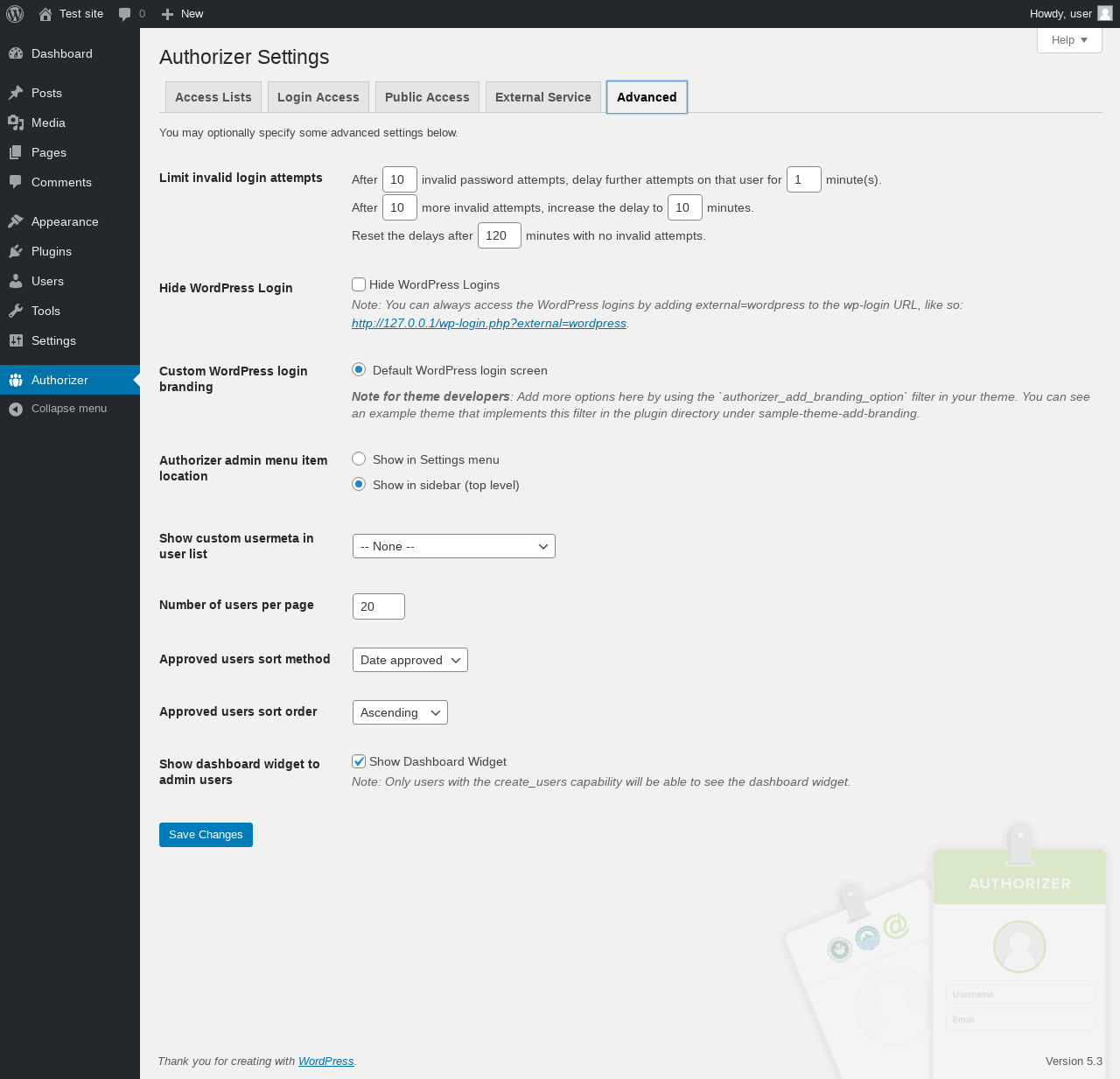
Task: Click the WordPress logo icon in admin bar
Action: click(x=15, y=14)
